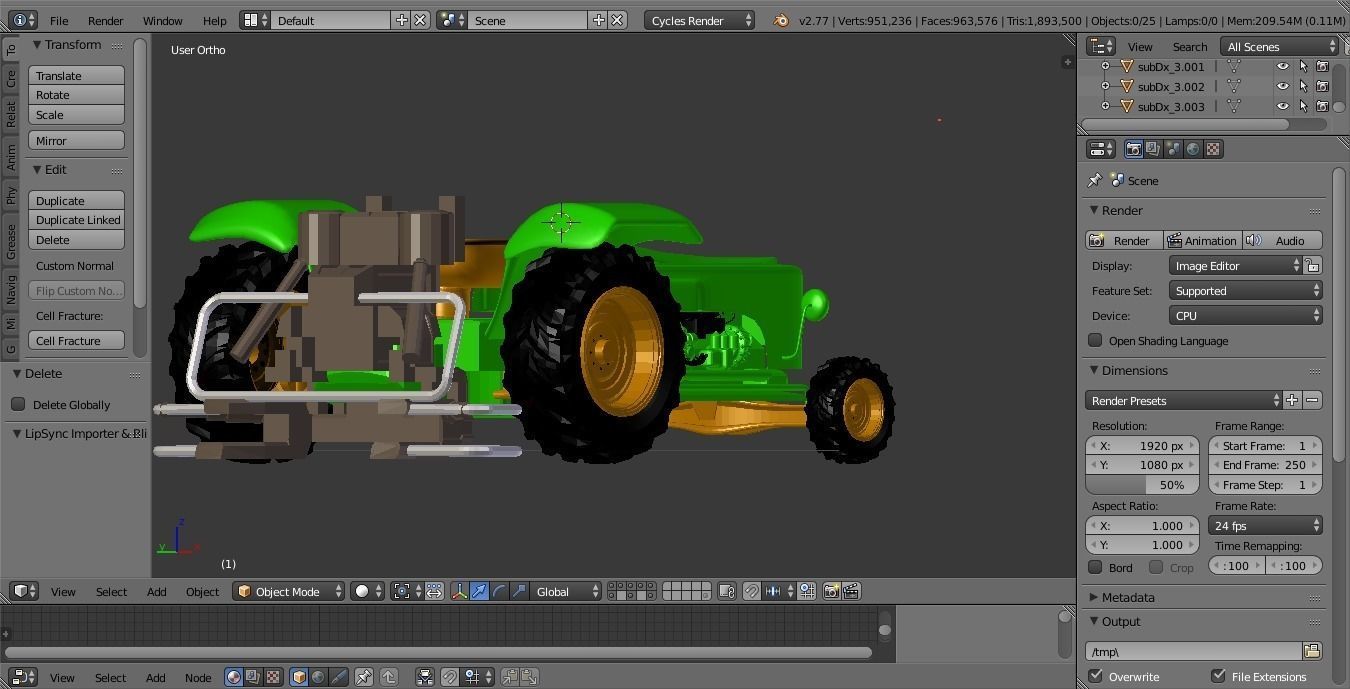This screenshot has width=1350, height=689.
Task: Hide subDx_3.001 with its eye icon
Action: click(x=1282, y=66)
